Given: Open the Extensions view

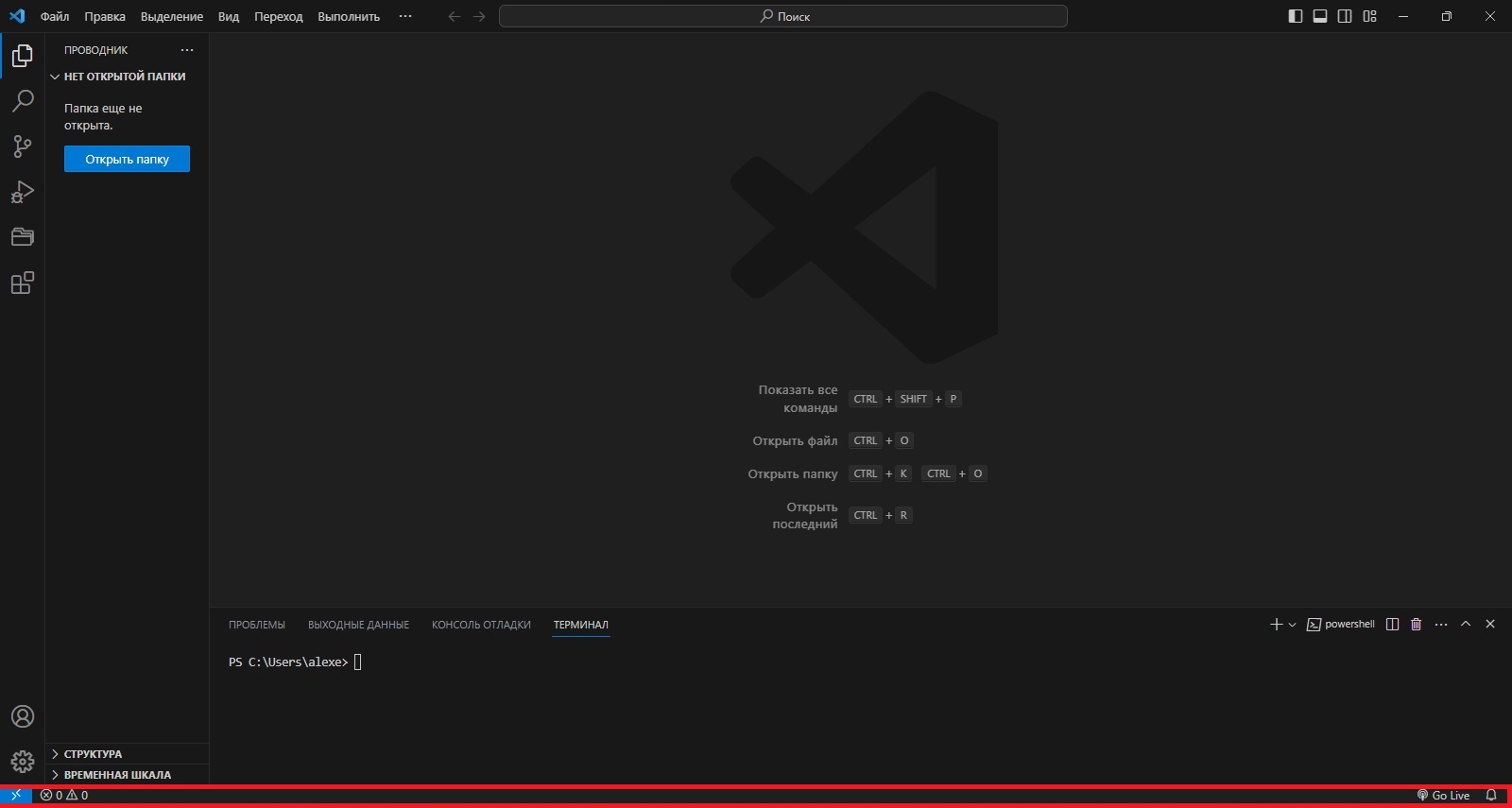Looking at the screenshot, I should 23,283.
